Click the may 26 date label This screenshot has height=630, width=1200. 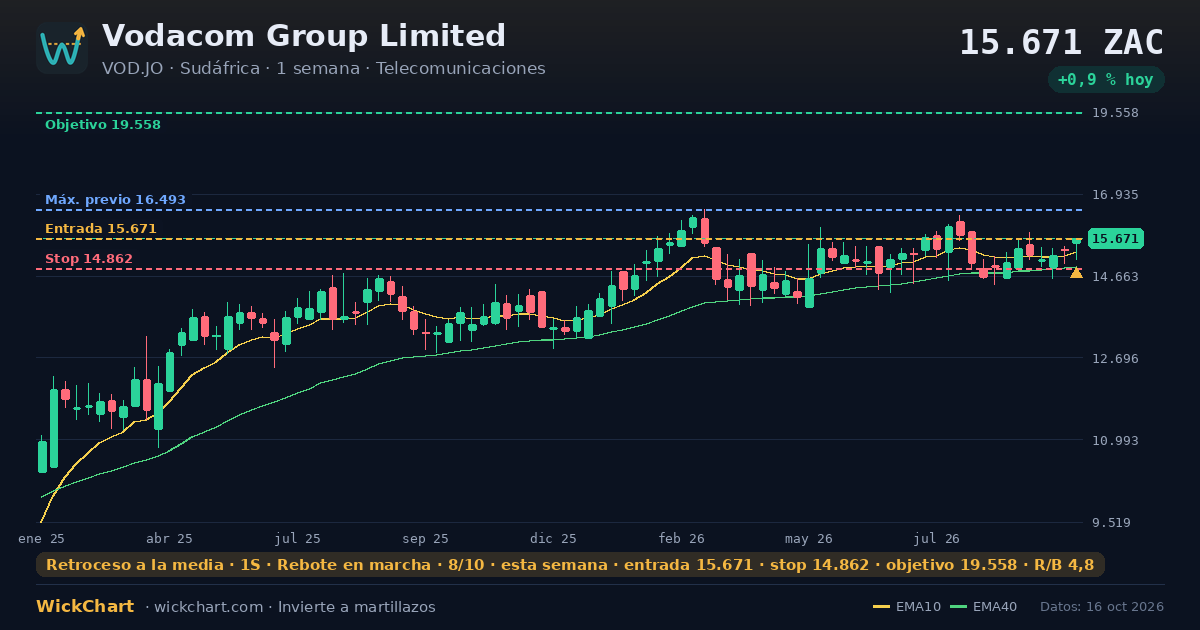(810, 539)
